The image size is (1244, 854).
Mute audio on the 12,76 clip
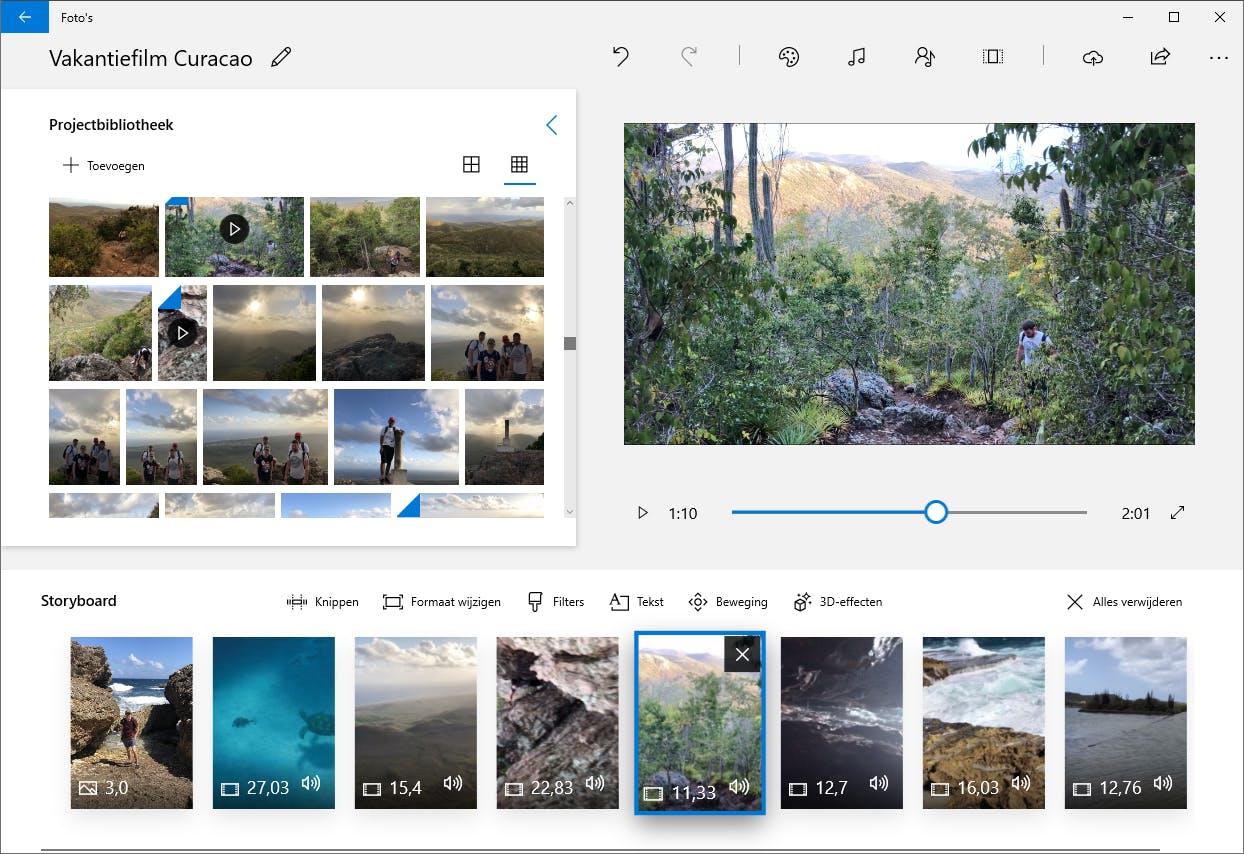click(x=1163, y=785)
